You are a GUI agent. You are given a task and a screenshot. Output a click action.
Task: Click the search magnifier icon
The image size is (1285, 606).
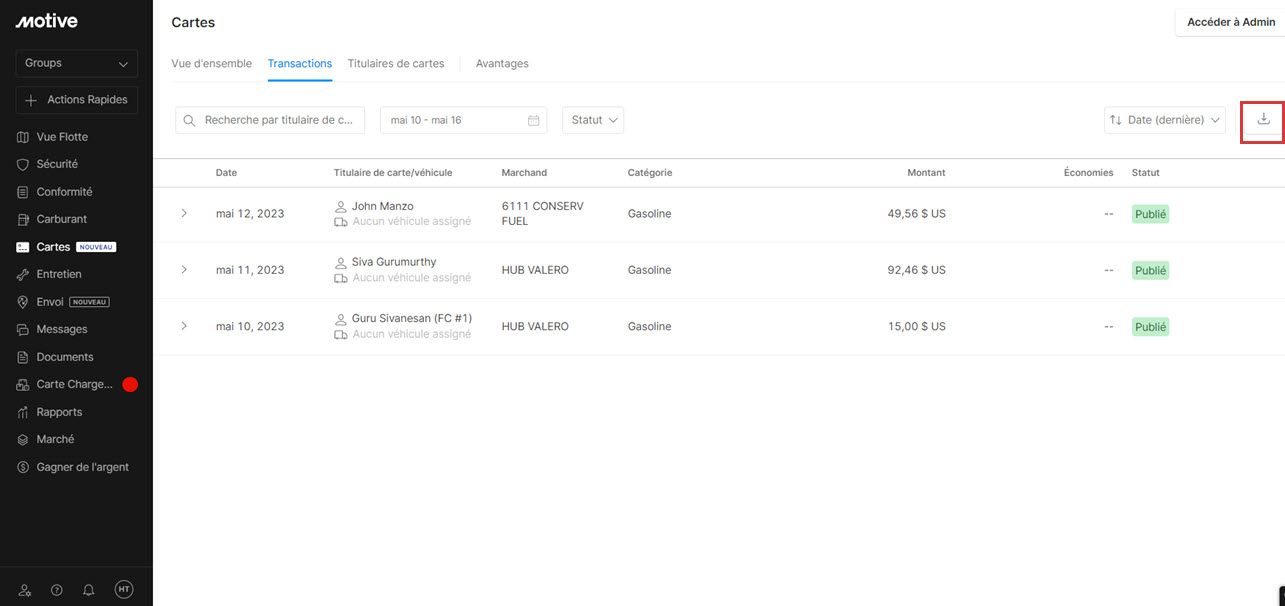tap(189, 120)
